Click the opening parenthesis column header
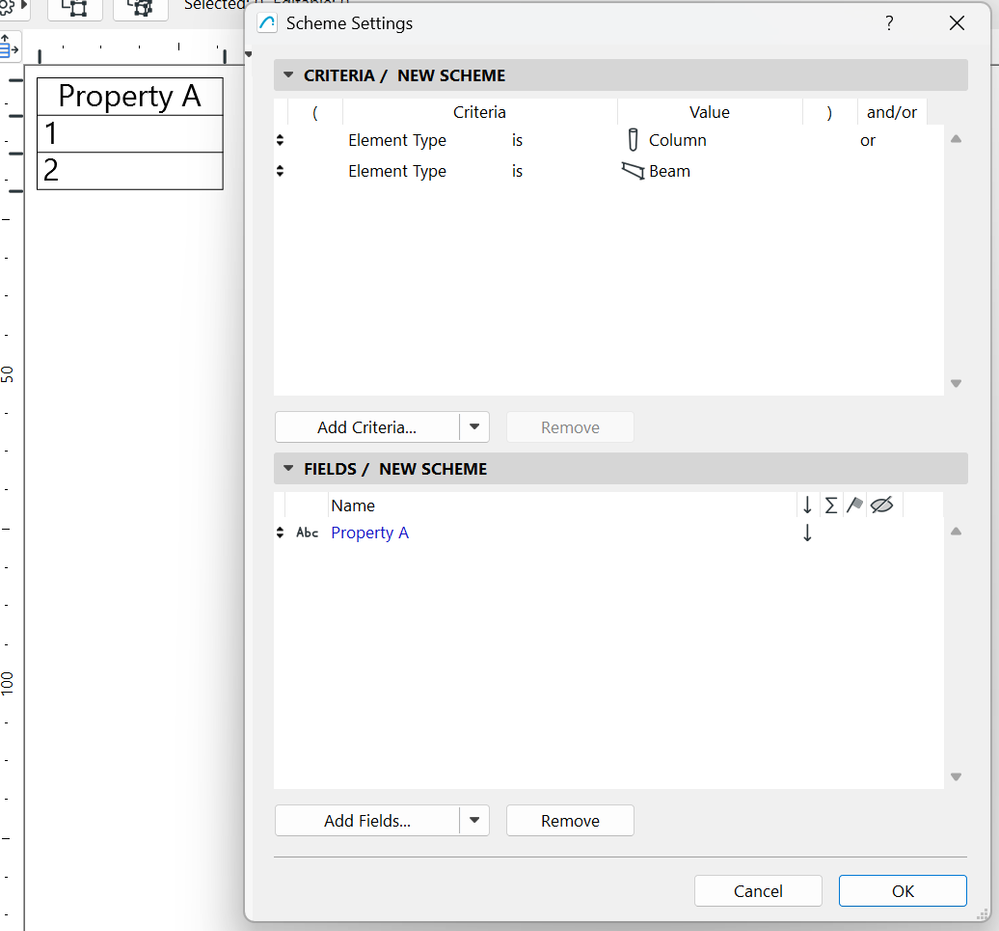Screen dimensions: 999x931 coord(315,113)
